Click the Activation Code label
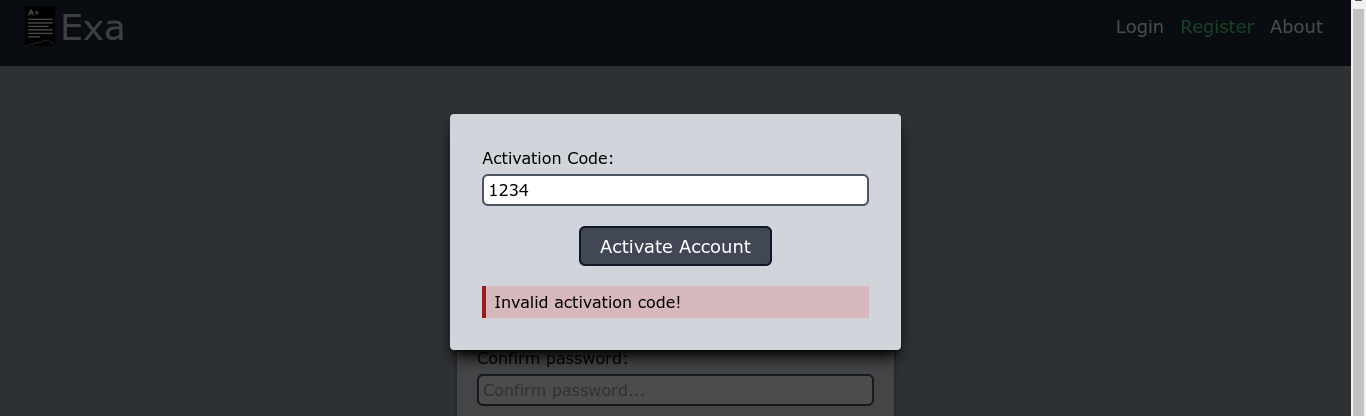Screen dimensions: 1366x416 (x=547, y=158)
